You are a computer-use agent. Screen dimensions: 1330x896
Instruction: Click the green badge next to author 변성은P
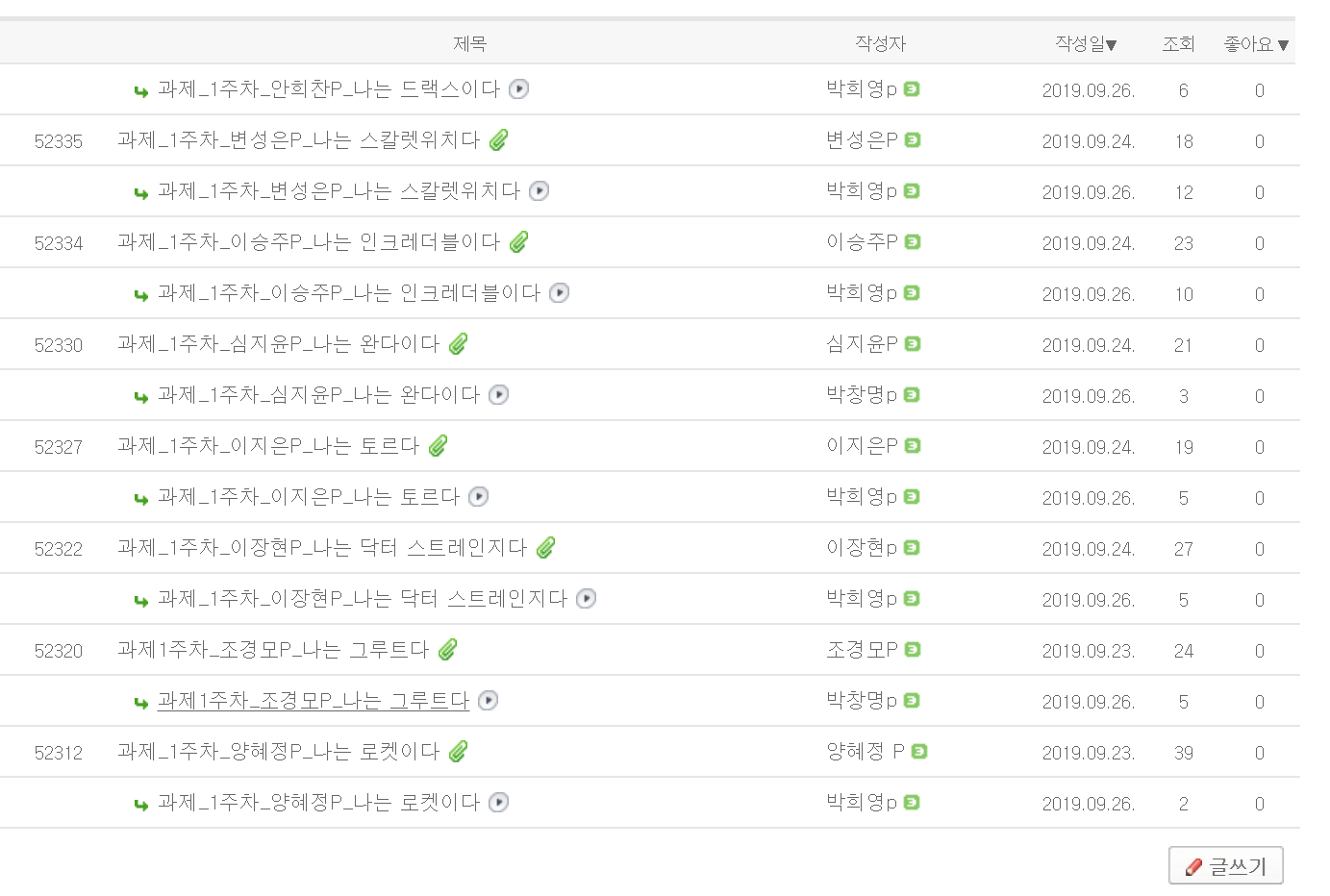913,140
